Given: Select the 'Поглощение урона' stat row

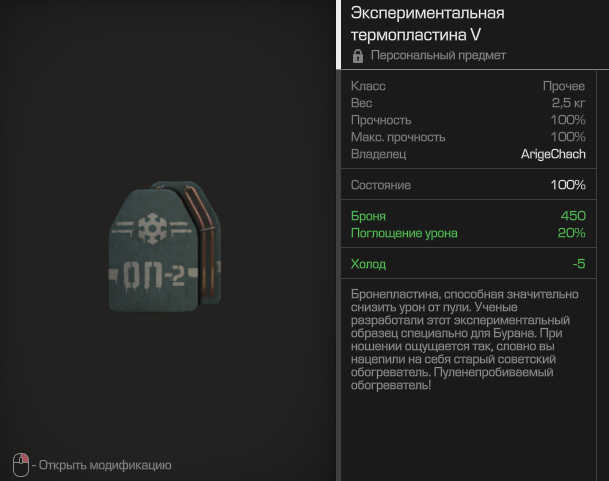Looking at the screenshot, I should (x=468, y=233).
